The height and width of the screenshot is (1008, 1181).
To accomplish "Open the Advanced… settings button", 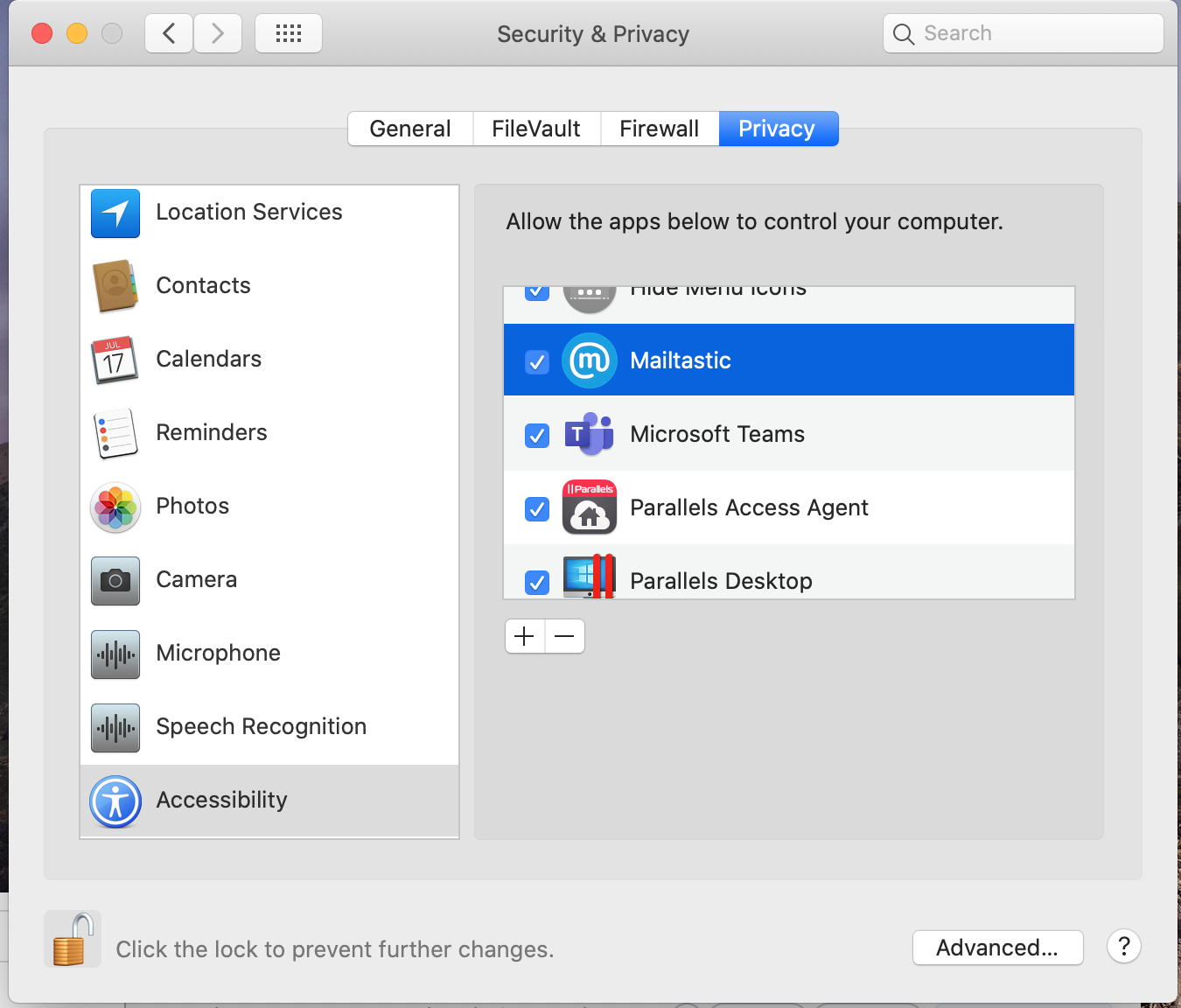I will [997, 948].
